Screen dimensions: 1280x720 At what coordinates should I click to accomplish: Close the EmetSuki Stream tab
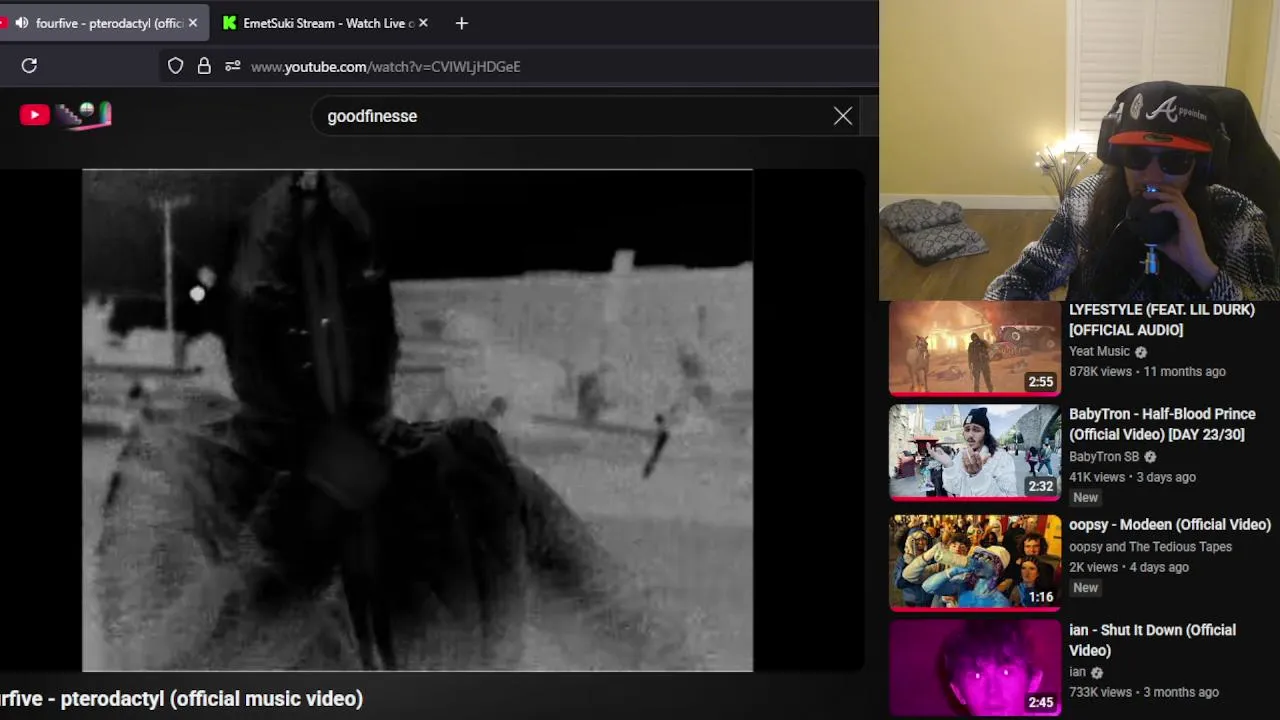(423, 23)
